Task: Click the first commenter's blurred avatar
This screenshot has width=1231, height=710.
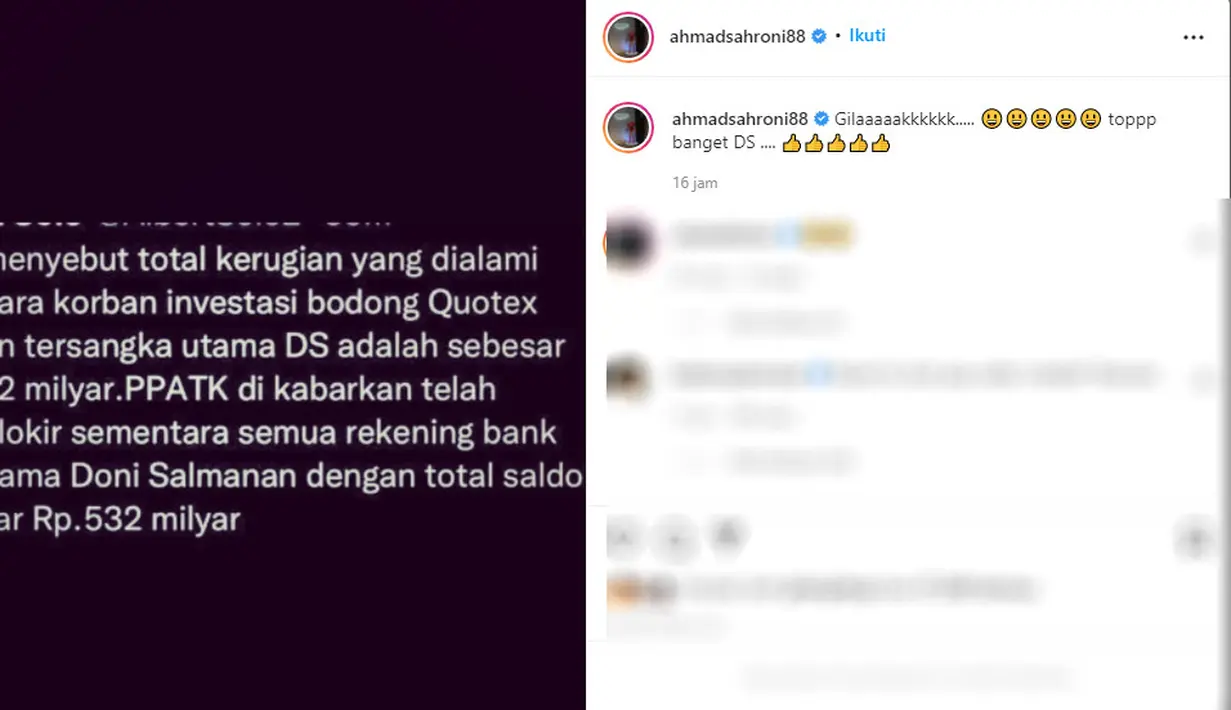Action: point(630,242)
